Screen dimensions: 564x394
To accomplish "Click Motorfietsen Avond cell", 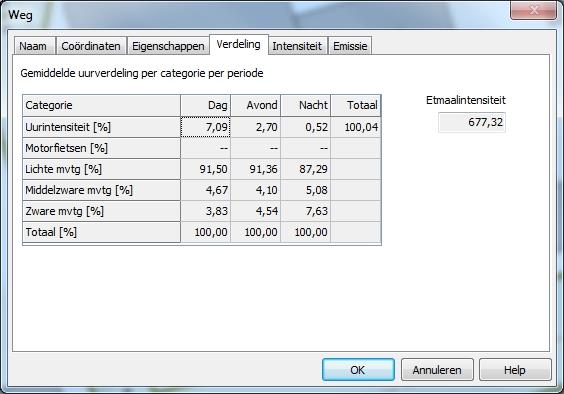I will [256, 148].
